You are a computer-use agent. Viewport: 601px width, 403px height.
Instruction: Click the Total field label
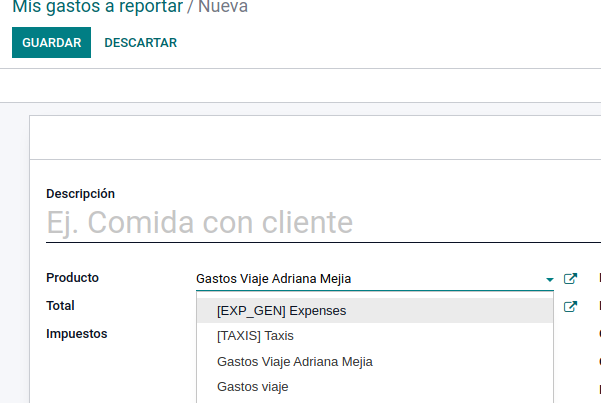[60, 306]
